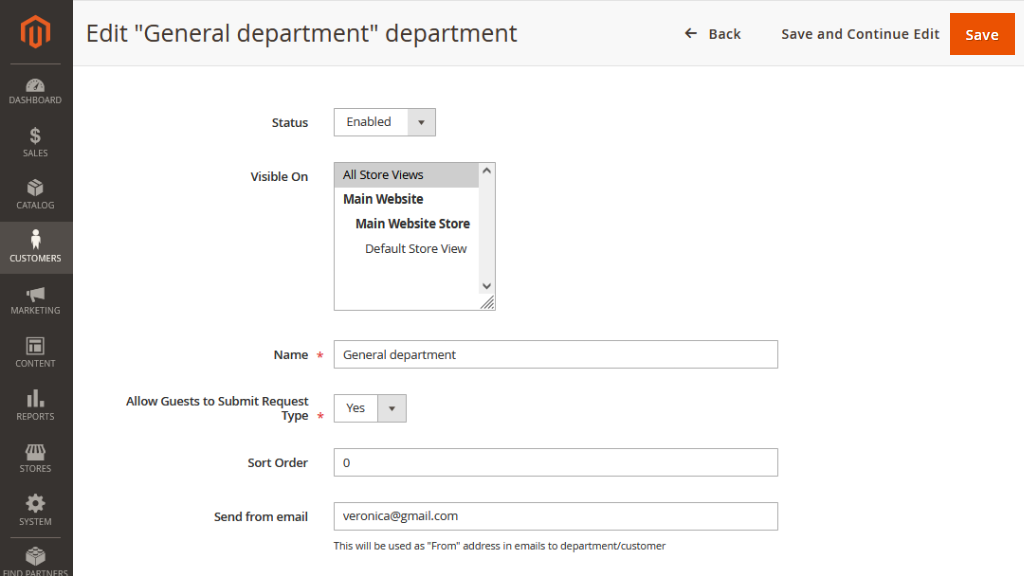Open the Status Enabled dropdown

pos(384,122)
